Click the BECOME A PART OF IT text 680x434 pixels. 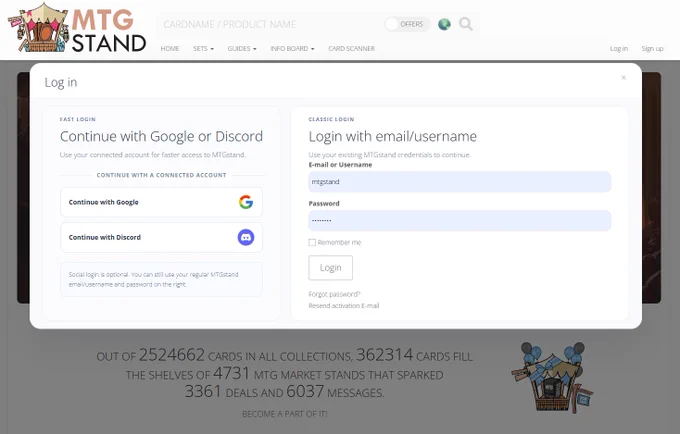click(x=284, y=414)
